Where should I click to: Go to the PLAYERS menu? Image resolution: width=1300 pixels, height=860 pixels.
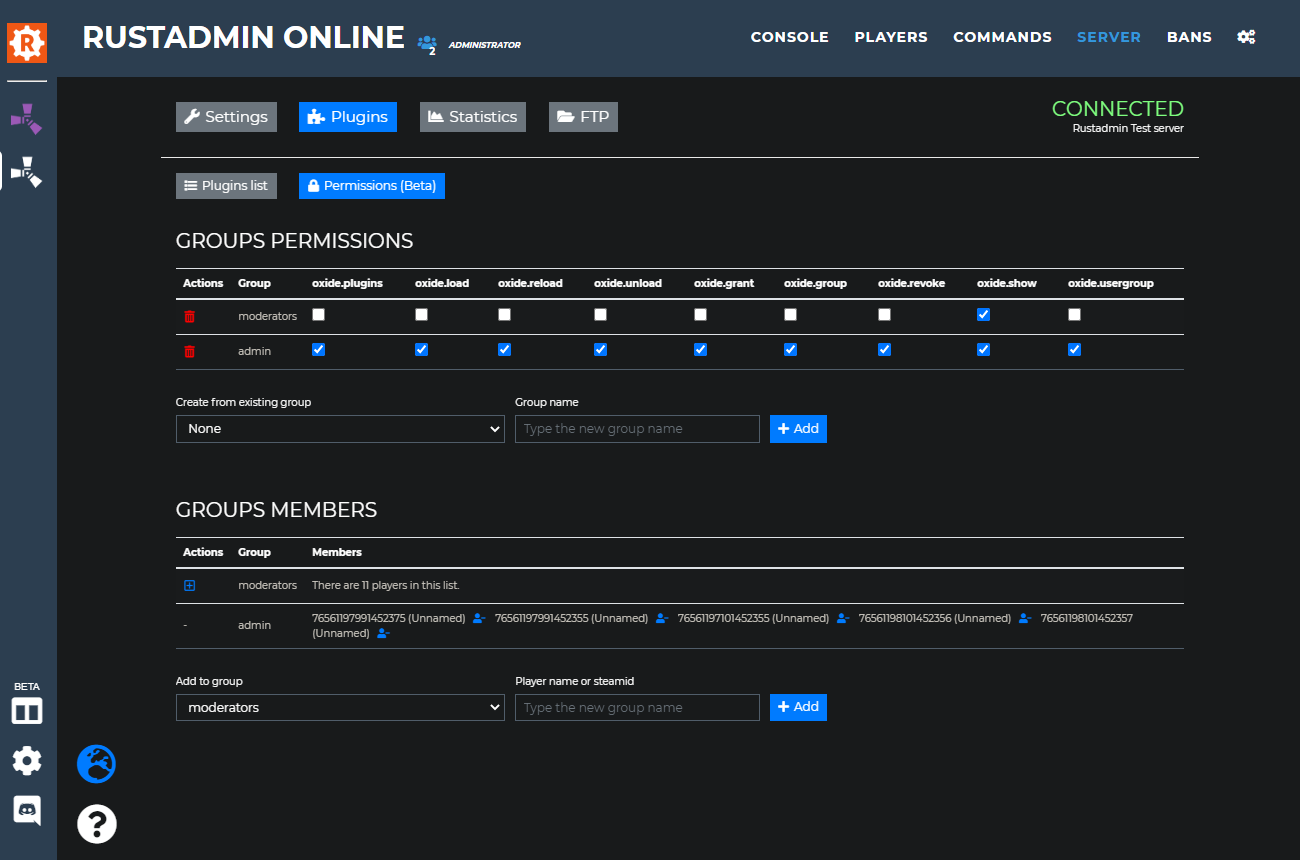pyautogui.click(x=891, y=37)
